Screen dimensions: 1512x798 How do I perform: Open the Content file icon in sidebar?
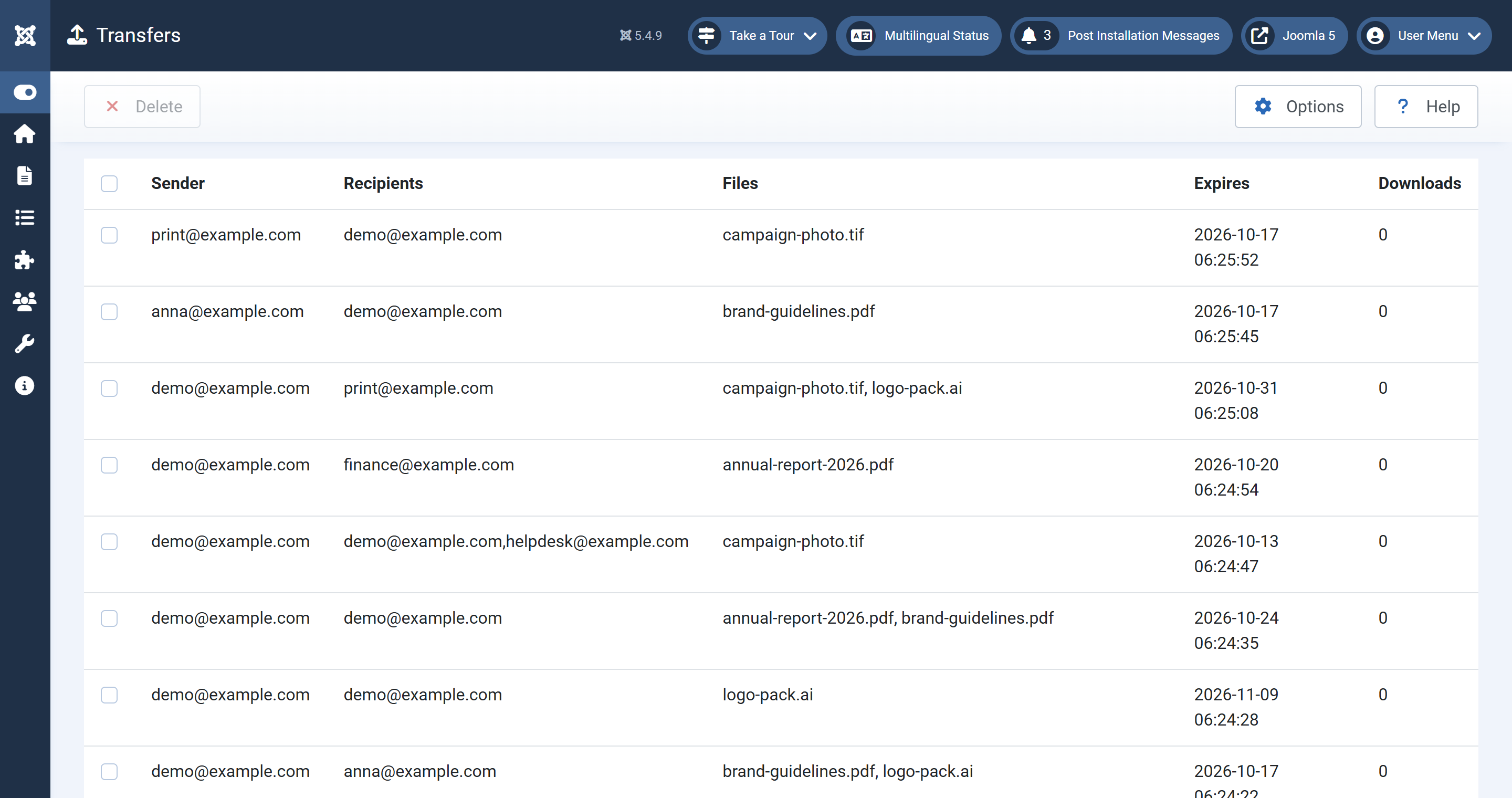(x=25, y=175)
